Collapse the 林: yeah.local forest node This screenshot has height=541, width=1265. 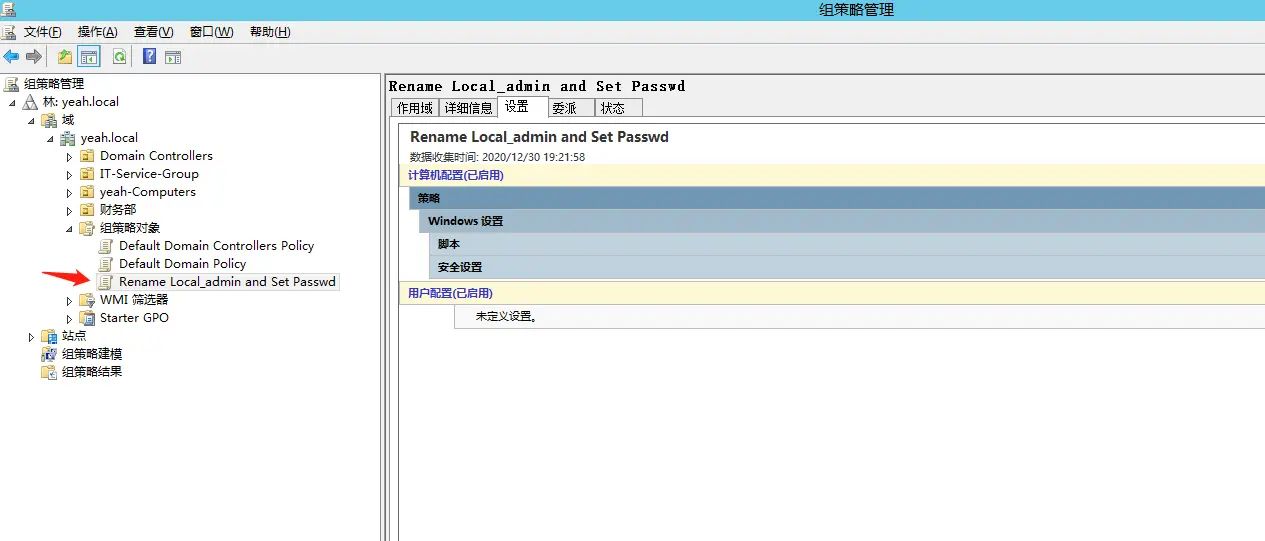(13, 103)
